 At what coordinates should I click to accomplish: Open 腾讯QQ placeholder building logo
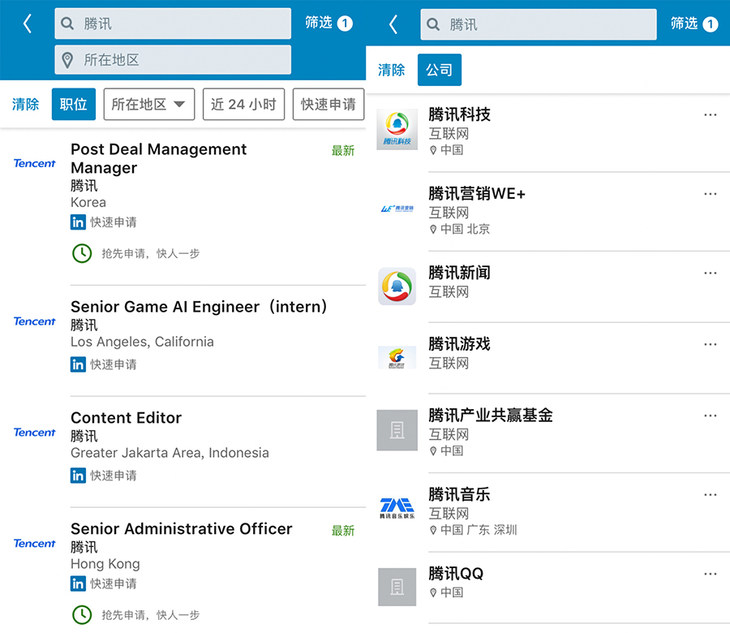click(397, 586)
